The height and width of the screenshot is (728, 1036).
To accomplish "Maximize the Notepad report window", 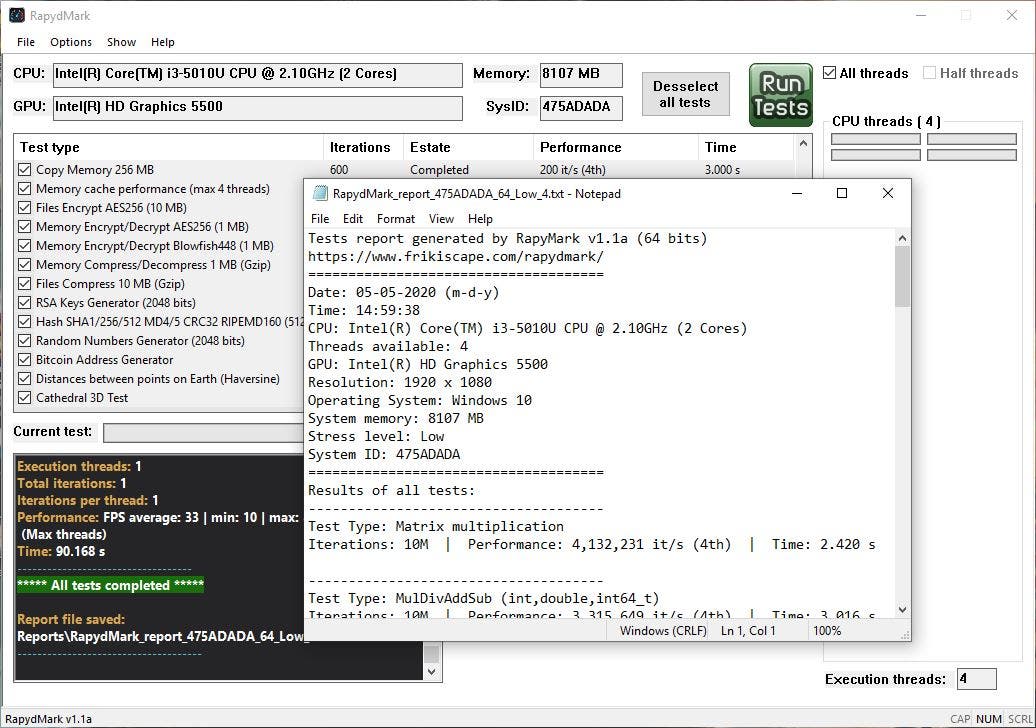I will coord(842,194).
